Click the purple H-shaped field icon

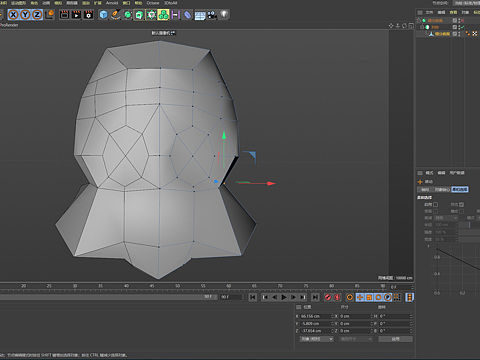176,15
